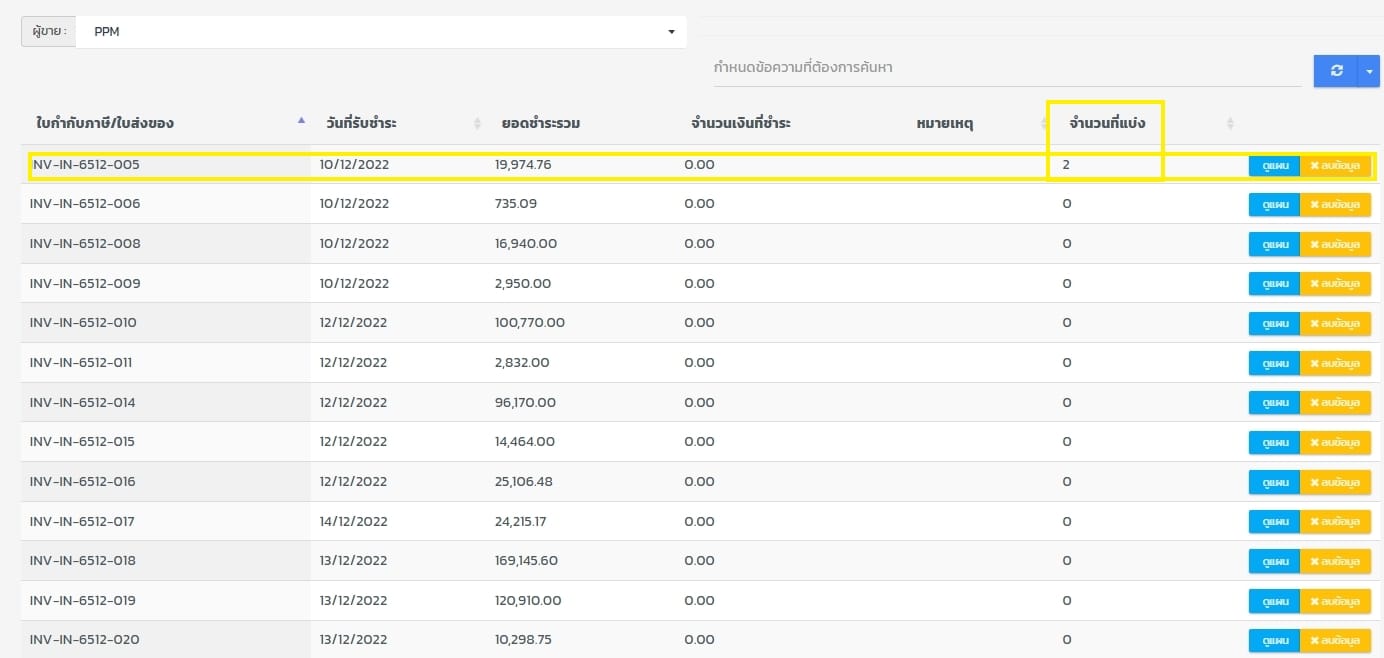Delete the INV-IN-6512-020 row
Image resolution: width=1384 pixels, height=658 pixels.
click(x=1335, y=640)
